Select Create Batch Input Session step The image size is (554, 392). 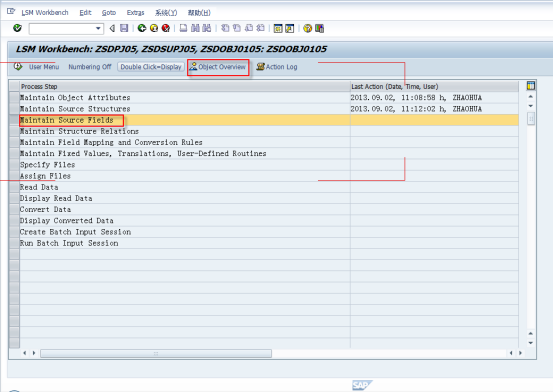point(184,232)
